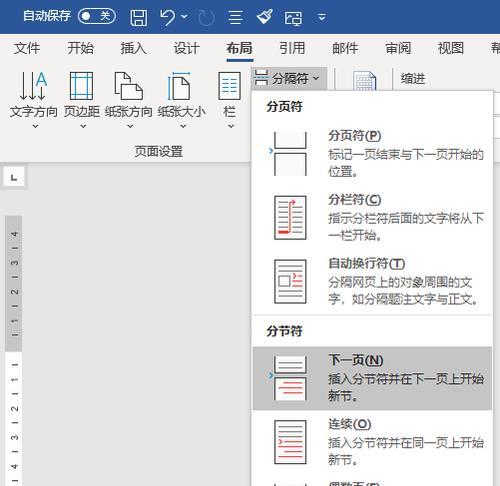Click the page break thumbnail icon

[x=289, y=154]
